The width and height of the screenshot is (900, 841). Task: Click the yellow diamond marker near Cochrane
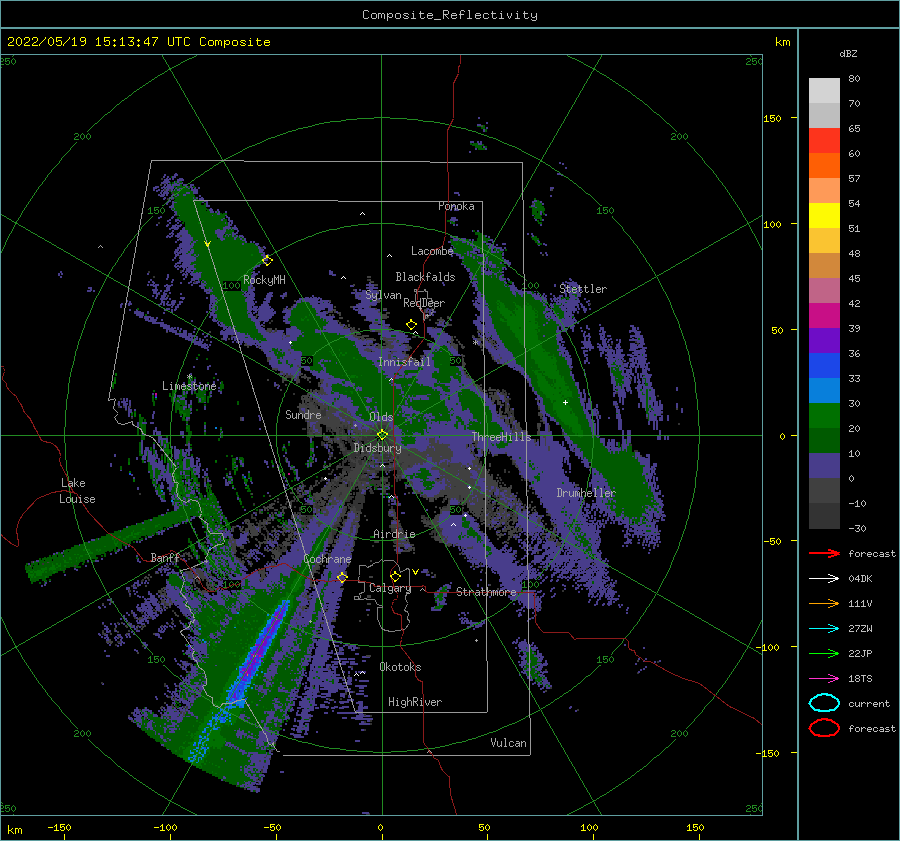[x=342, y=577]
